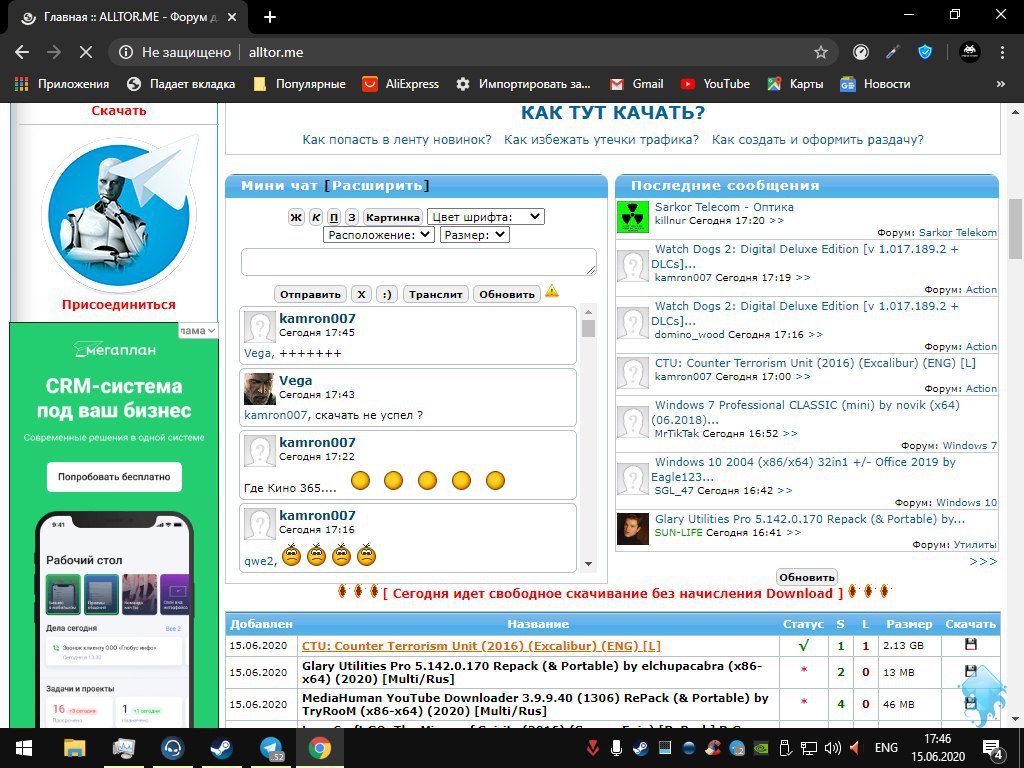1024x768 pixels.
Task: View site security info icon
Action: [126, 52]
